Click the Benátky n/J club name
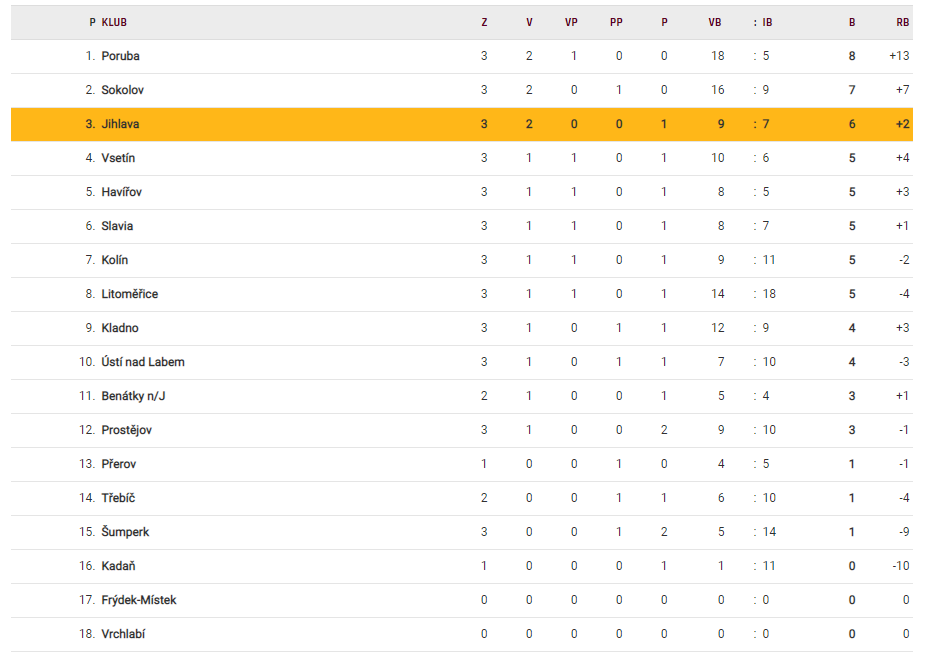This screenshot has width=932, height=661. click(x=133, y=396)
